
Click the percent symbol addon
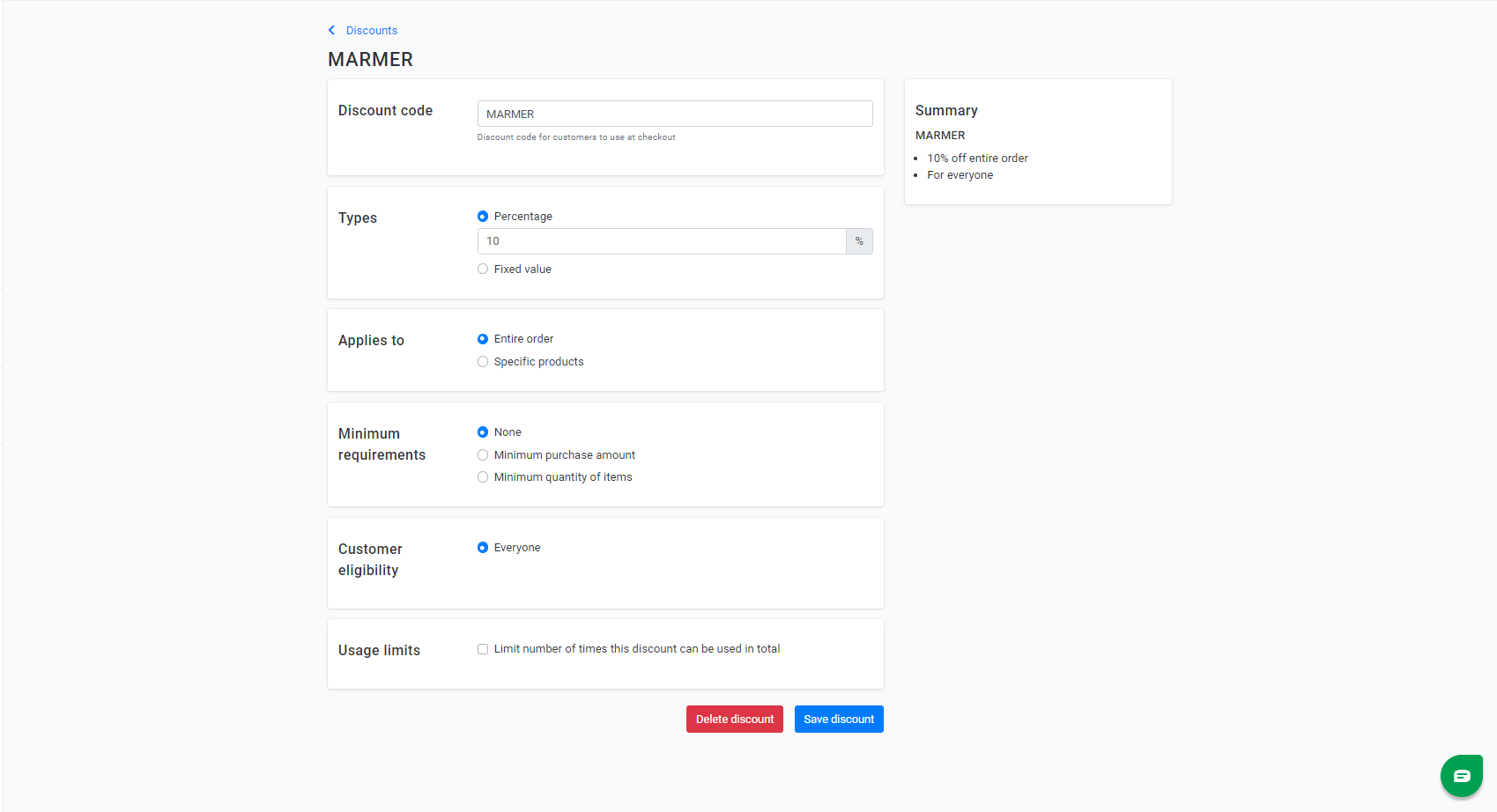[x=859, y=241]
